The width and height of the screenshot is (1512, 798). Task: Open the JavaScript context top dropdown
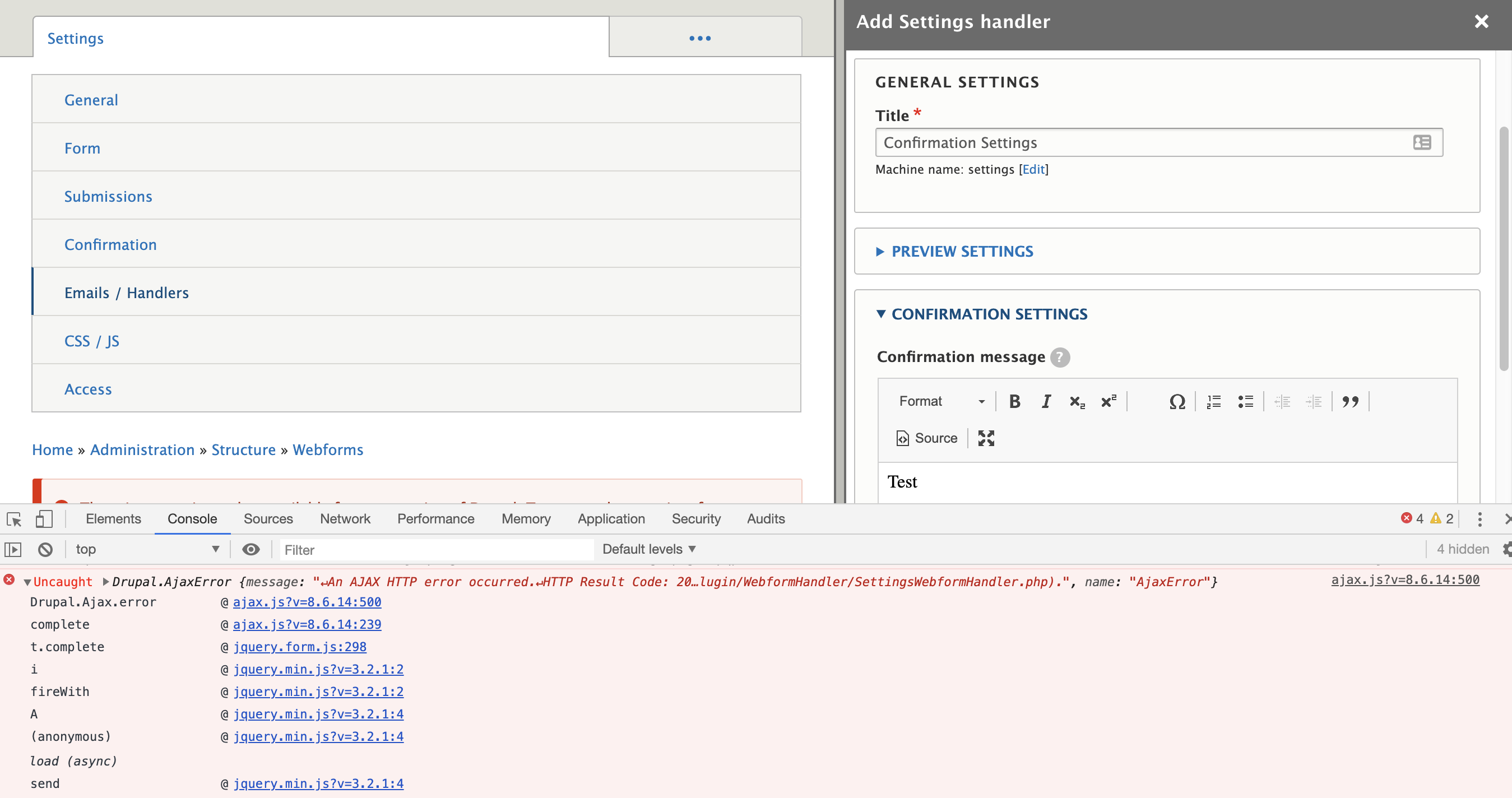147,549
